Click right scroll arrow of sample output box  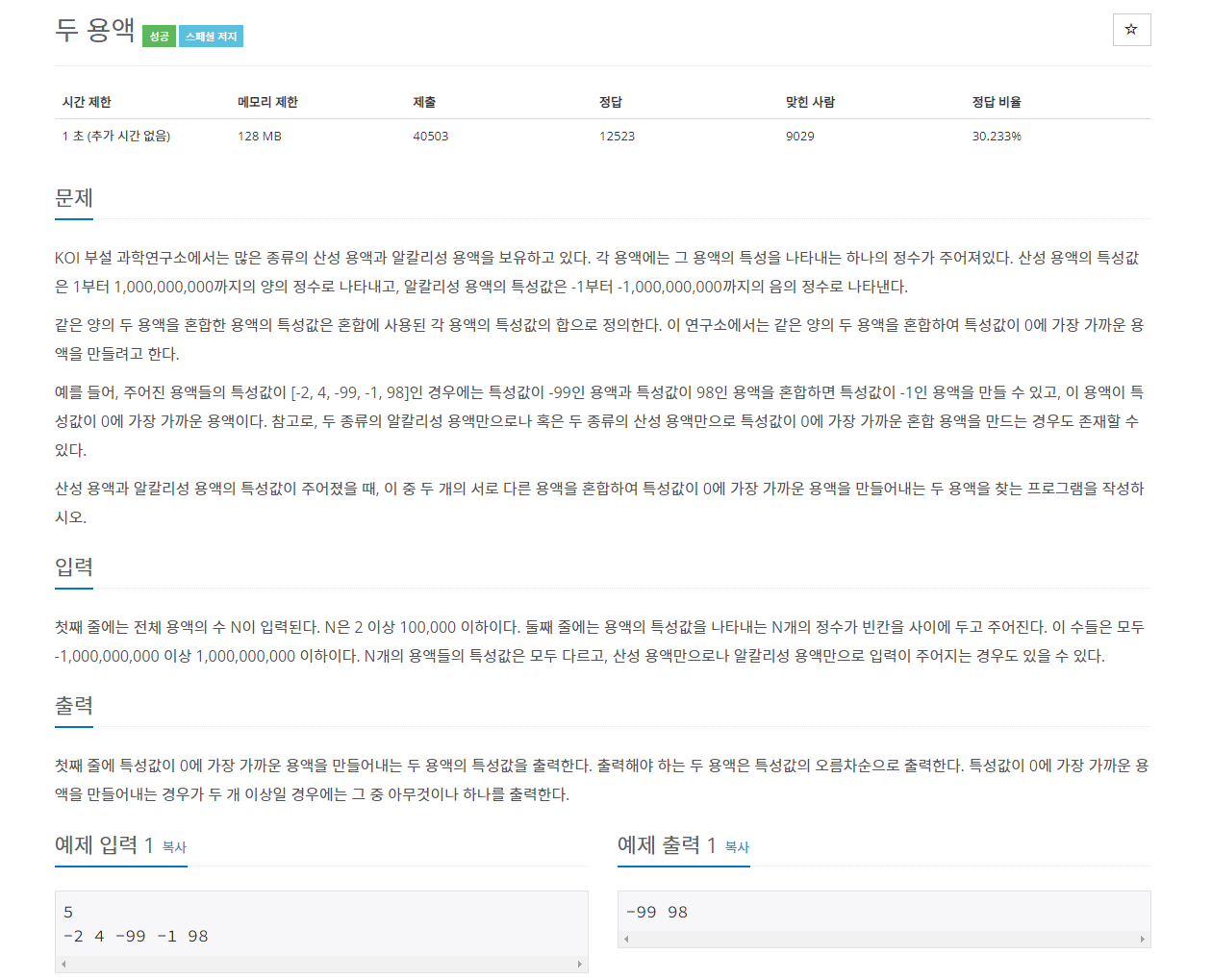(x=1143, y=939)
